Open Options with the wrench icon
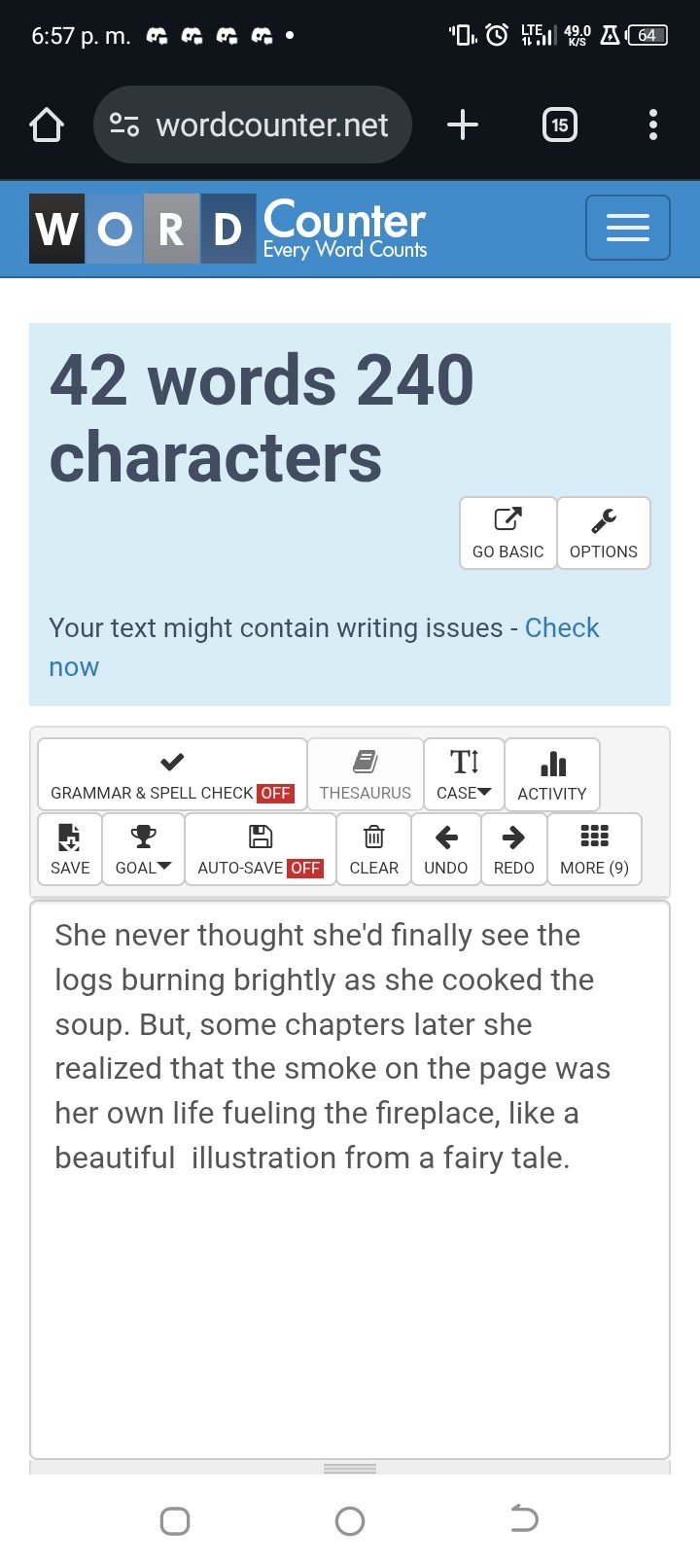Image resolution: width=700 pixels, height=1568 pixels. click(x=604, y=533)
